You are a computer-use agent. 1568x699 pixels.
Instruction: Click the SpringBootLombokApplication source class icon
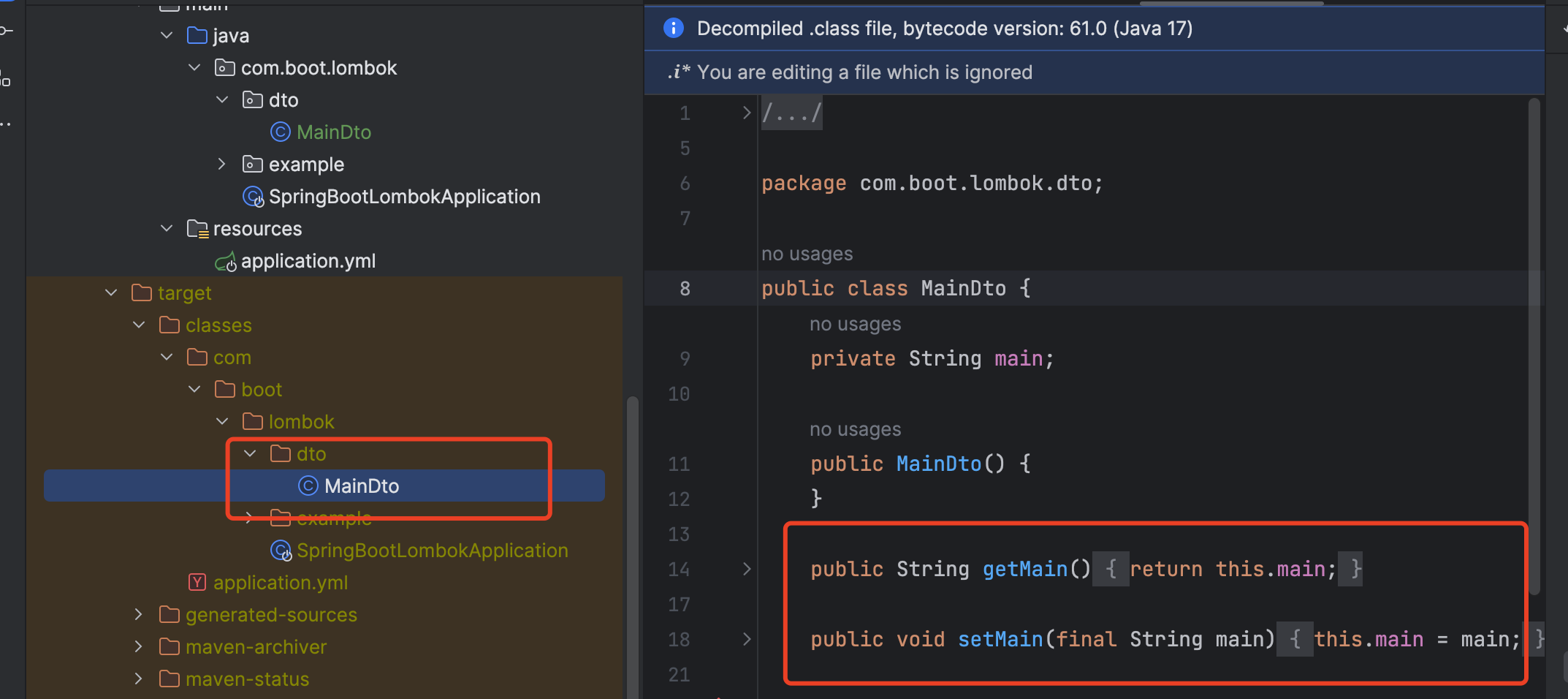click(x=253, y=196)
